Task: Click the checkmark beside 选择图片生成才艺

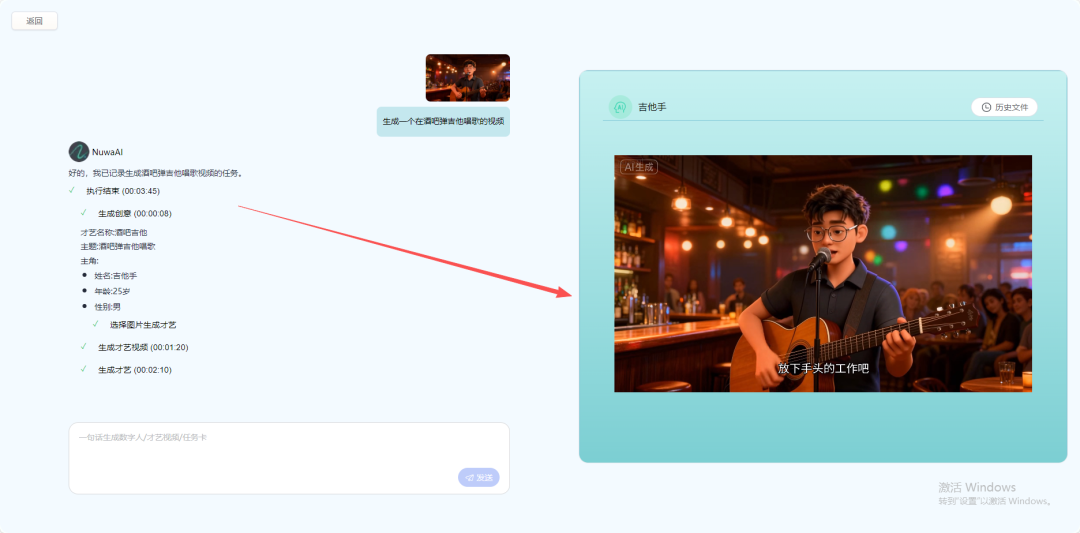Action: click(x=96, y=325)
